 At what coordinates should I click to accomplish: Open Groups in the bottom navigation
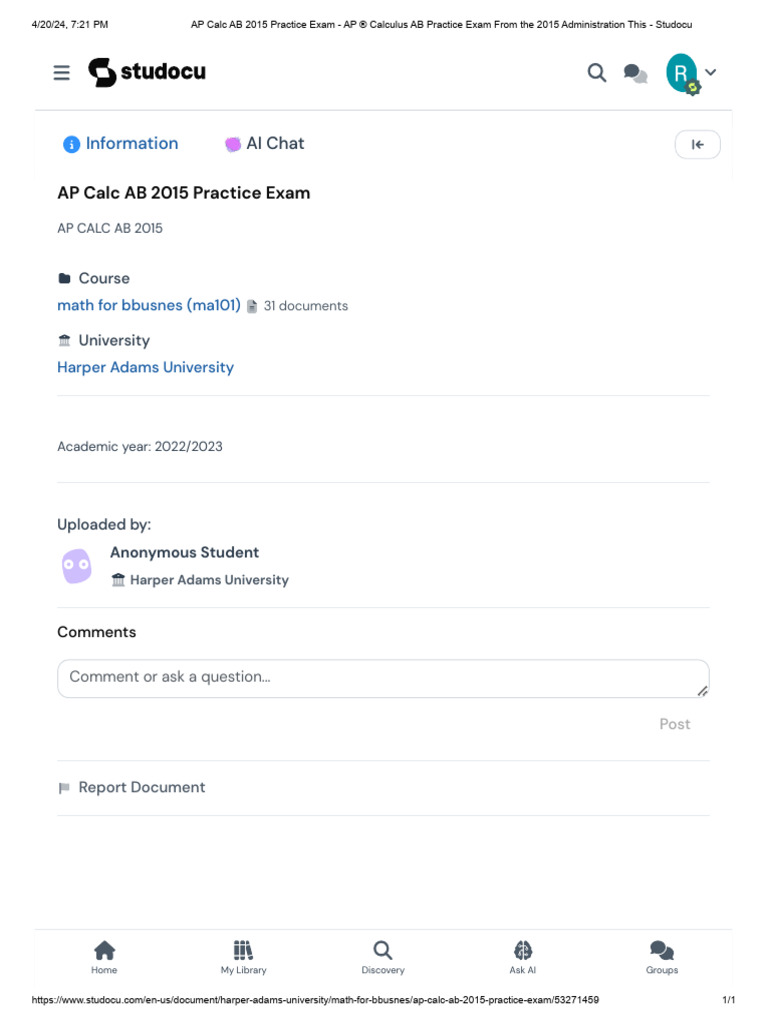(x=662, y=957)
